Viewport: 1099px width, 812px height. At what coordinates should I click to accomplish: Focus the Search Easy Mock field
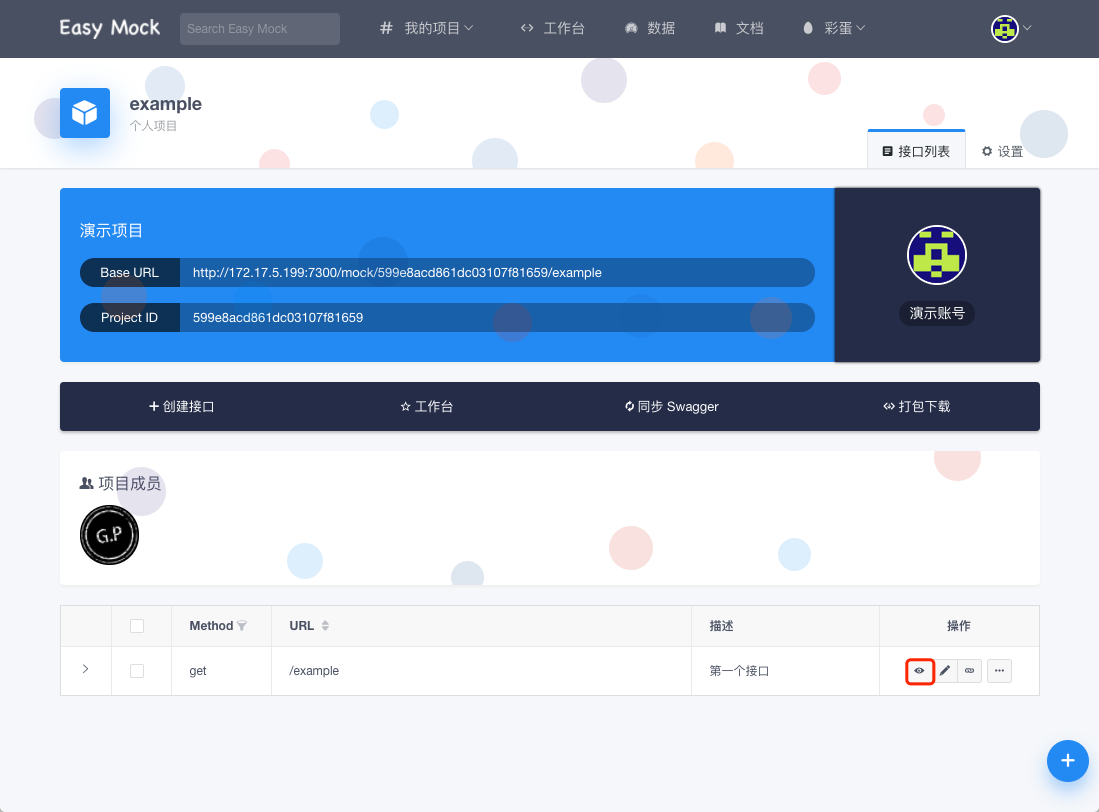pyautogui.click(x=260, y=29)
